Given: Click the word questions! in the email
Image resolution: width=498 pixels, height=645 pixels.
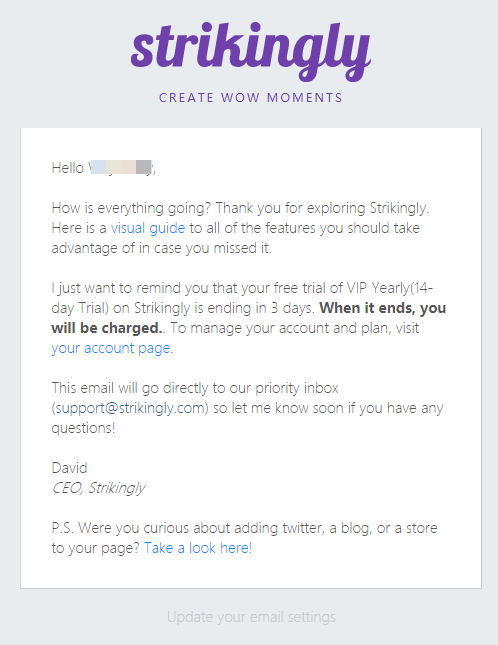Looking at the screenshot, I should pos(83,428).
